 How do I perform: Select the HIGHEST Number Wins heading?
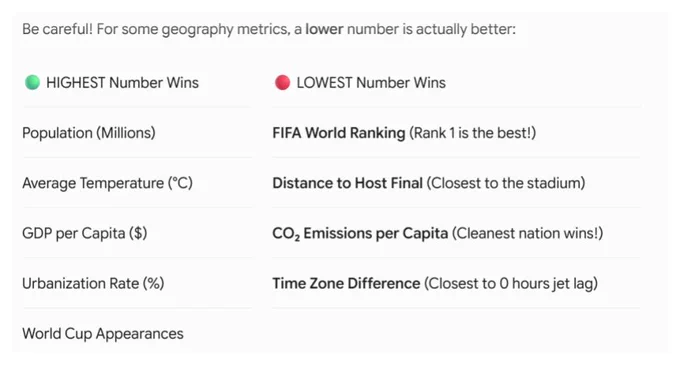coord(122,82)
